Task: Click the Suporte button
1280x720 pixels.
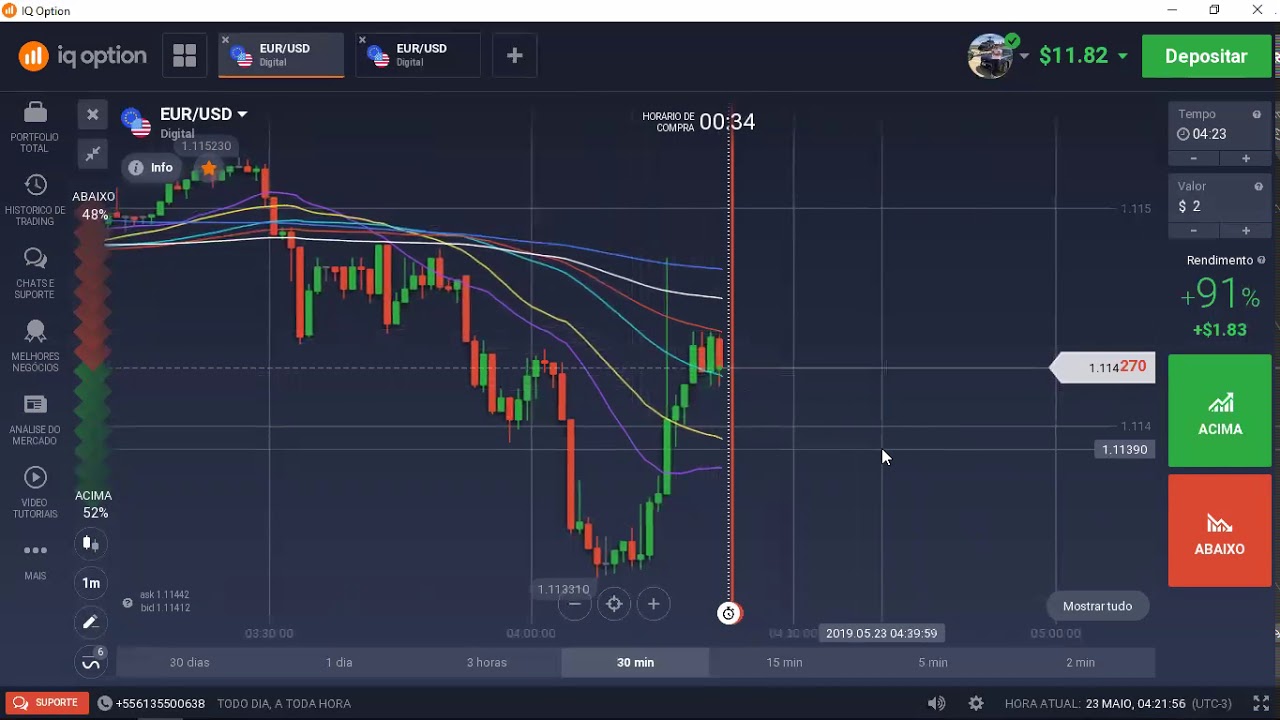Action: coord(46,703)
